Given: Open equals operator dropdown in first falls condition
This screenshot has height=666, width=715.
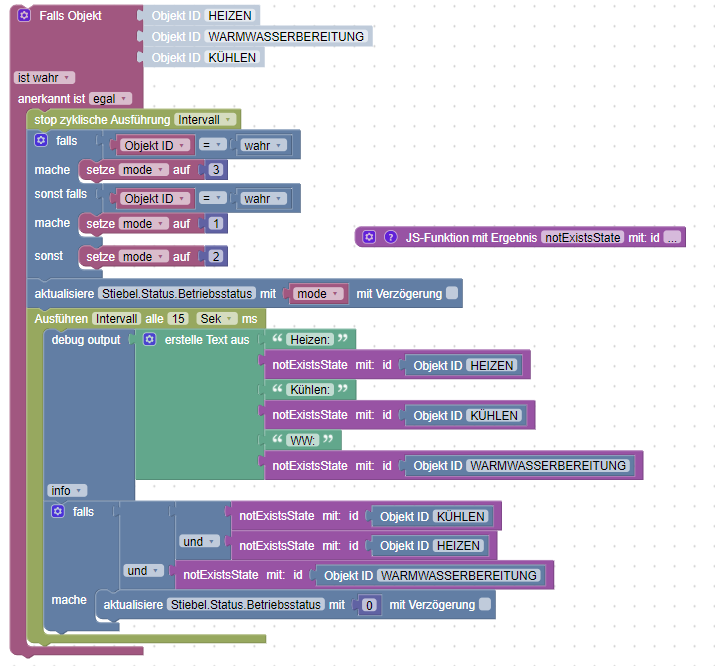Looking at the screenshot, I should [212, 145].
